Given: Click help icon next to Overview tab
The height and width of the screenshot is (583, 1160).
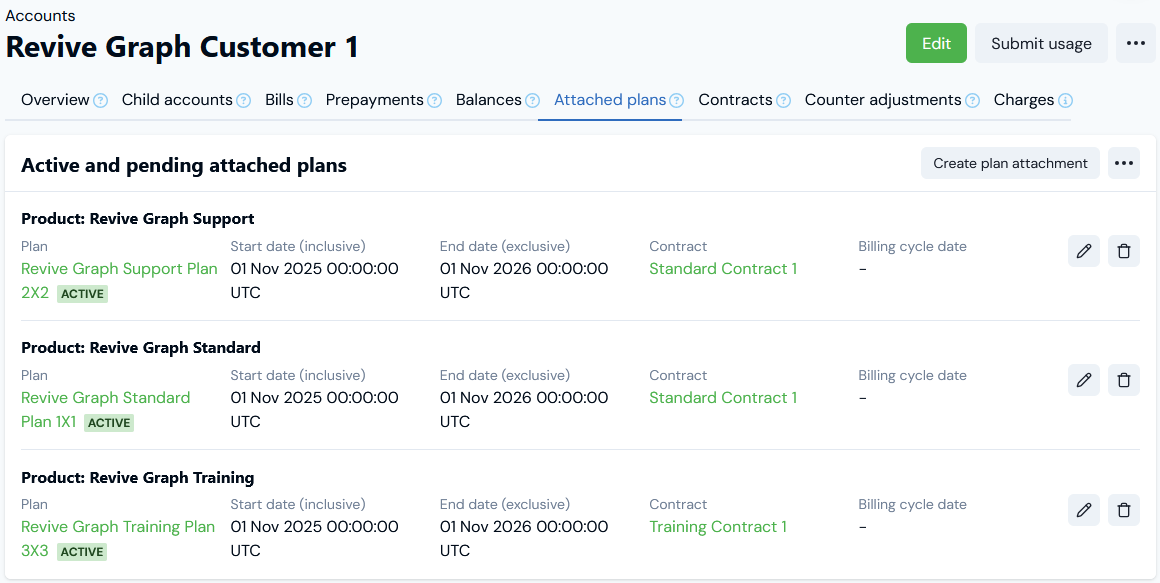Looking at the screenshot, I should pyautogui.click(x=100, y=100).
